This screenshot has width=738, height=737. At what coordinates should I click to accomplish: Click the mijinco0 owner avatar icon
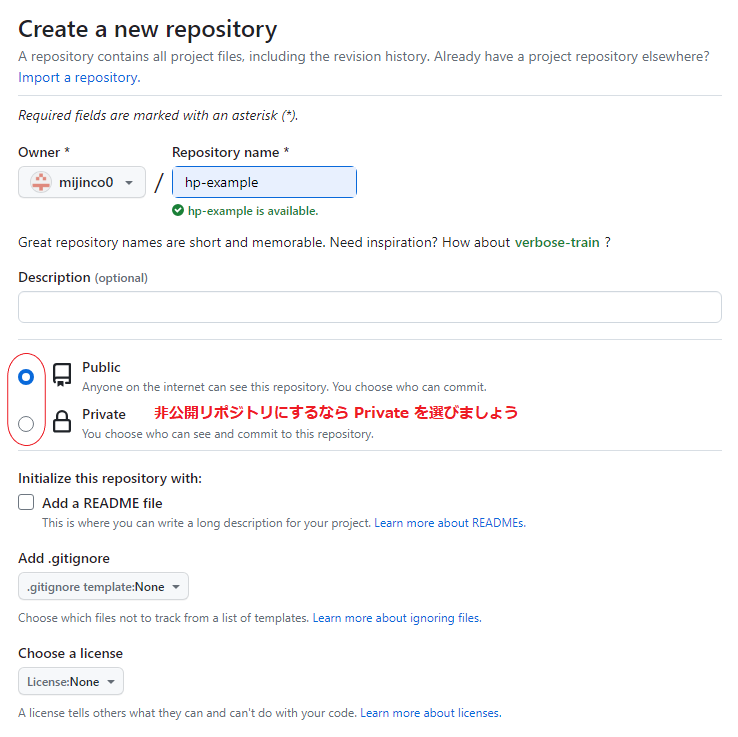(41, 183)
